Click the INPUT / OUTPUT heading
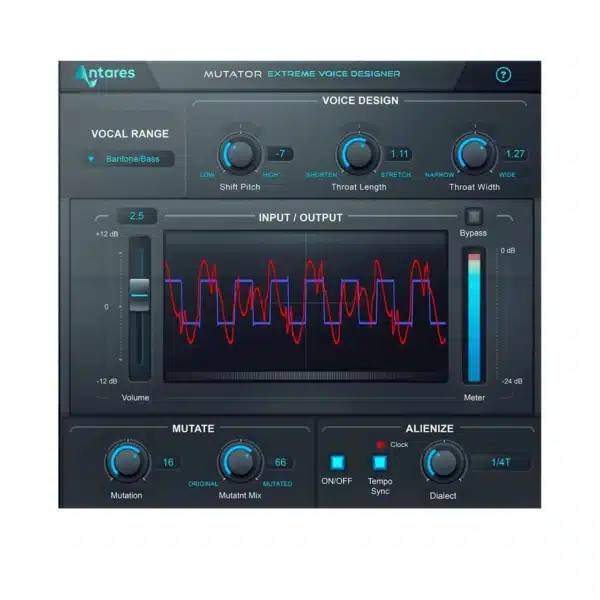This screenshot has width=600, height=600. 300,218
